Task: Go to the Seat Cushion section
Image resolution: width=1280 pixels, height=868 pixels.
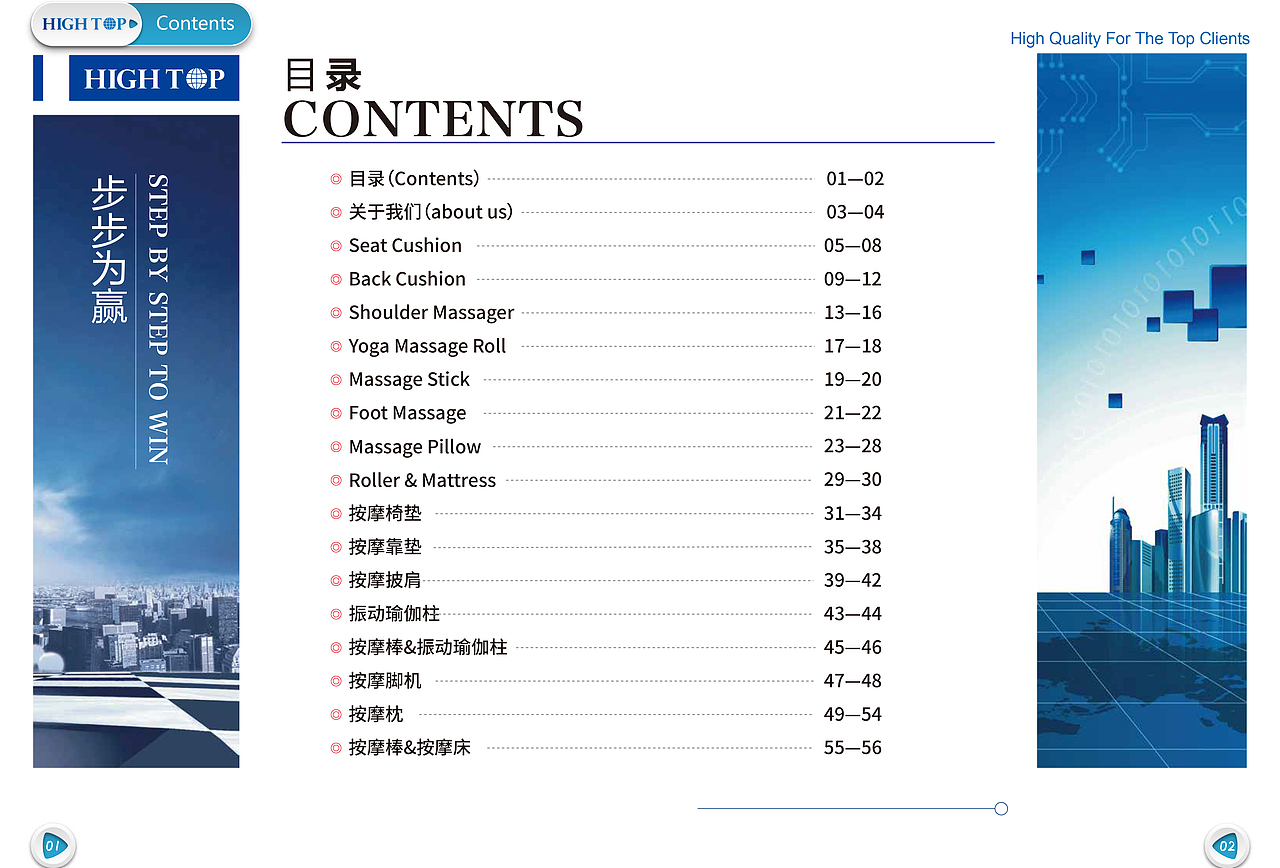Action: [405, 246]
